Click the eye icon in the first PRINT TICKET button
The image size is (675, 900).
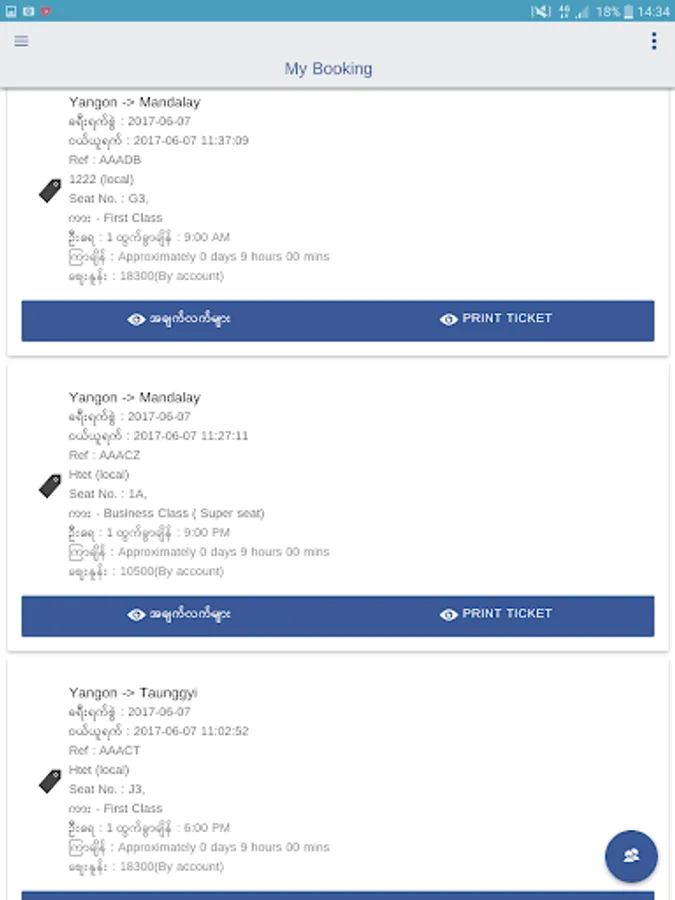pos(448,319)
